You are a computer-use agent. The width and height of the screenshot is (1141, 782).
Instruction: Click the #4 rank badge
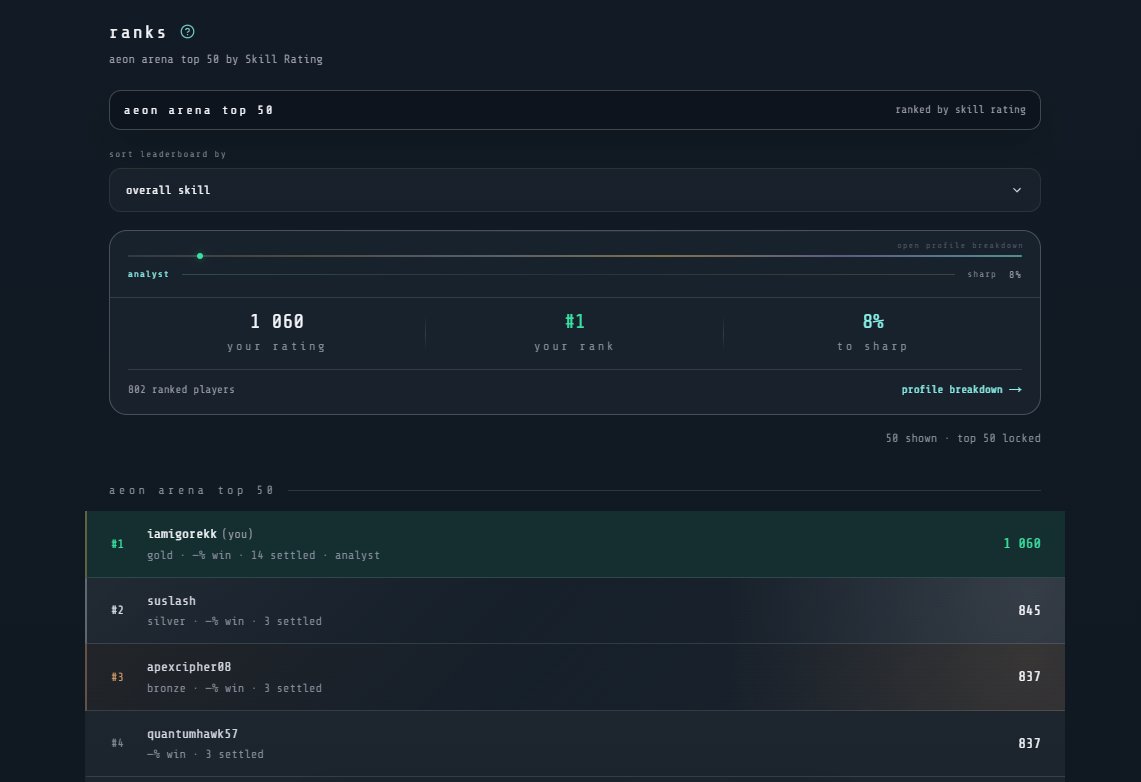117,743
